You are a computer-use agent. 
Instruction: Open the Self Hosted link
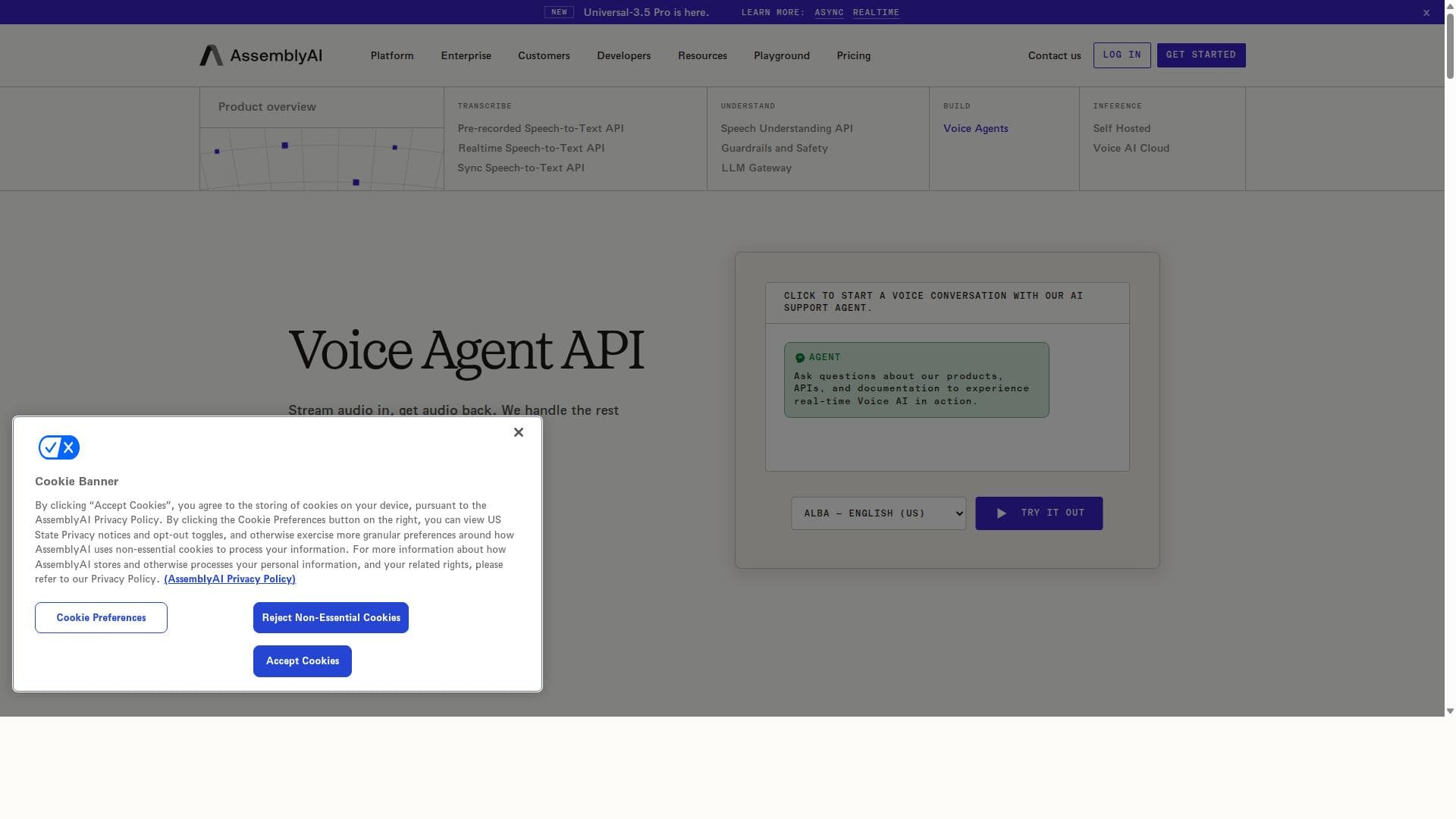pyautogui.click(x=1122, y=128)
